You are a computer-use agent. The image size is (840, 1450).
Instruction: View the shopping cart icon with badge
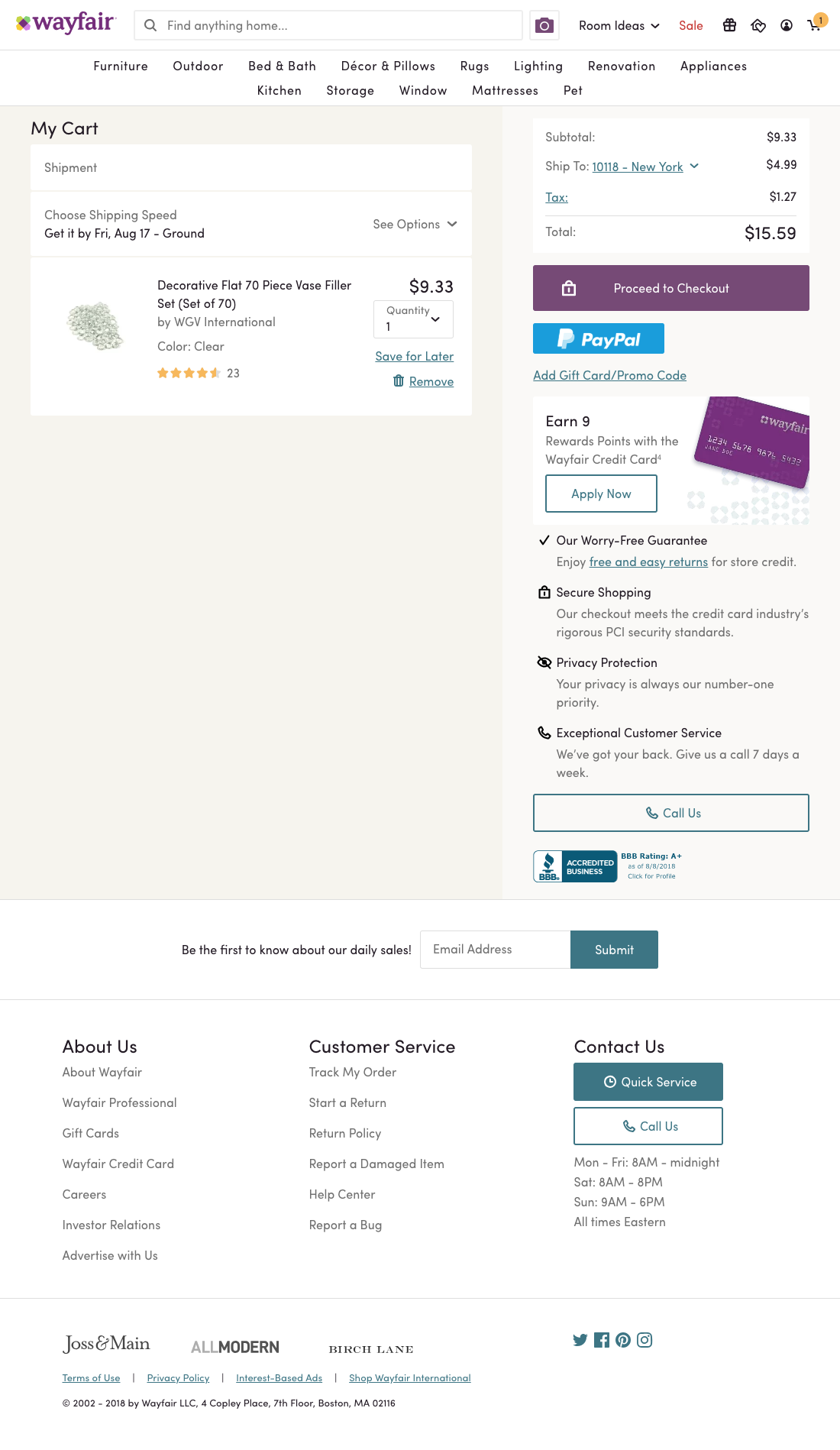point(814,25)
